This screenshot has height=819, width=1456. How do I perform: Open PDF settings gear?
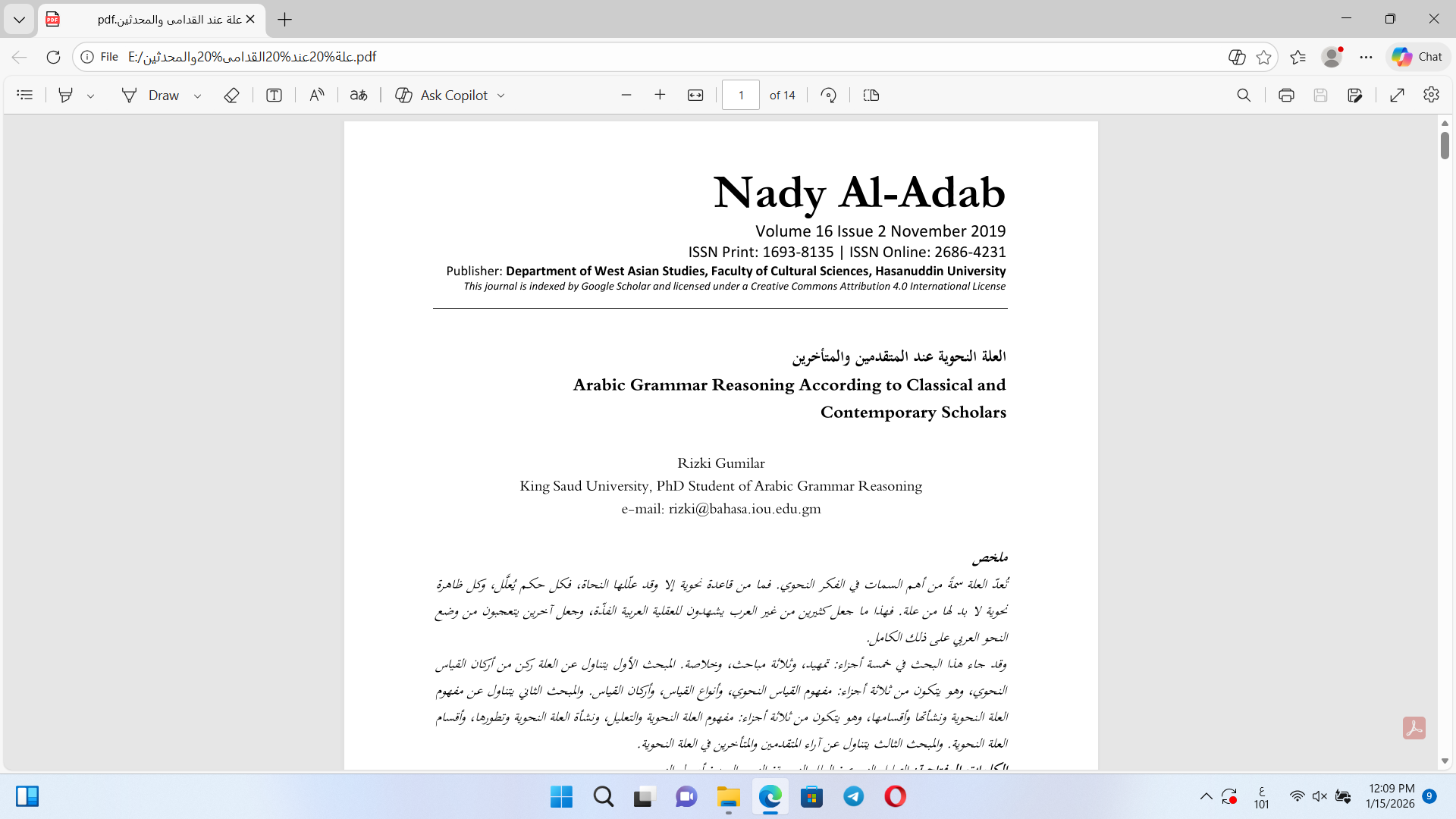(1431, 95)
